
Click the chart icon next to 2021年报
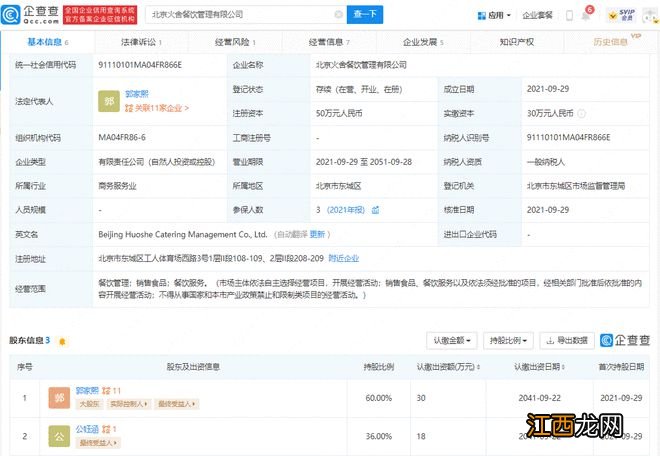pos(375,210)
